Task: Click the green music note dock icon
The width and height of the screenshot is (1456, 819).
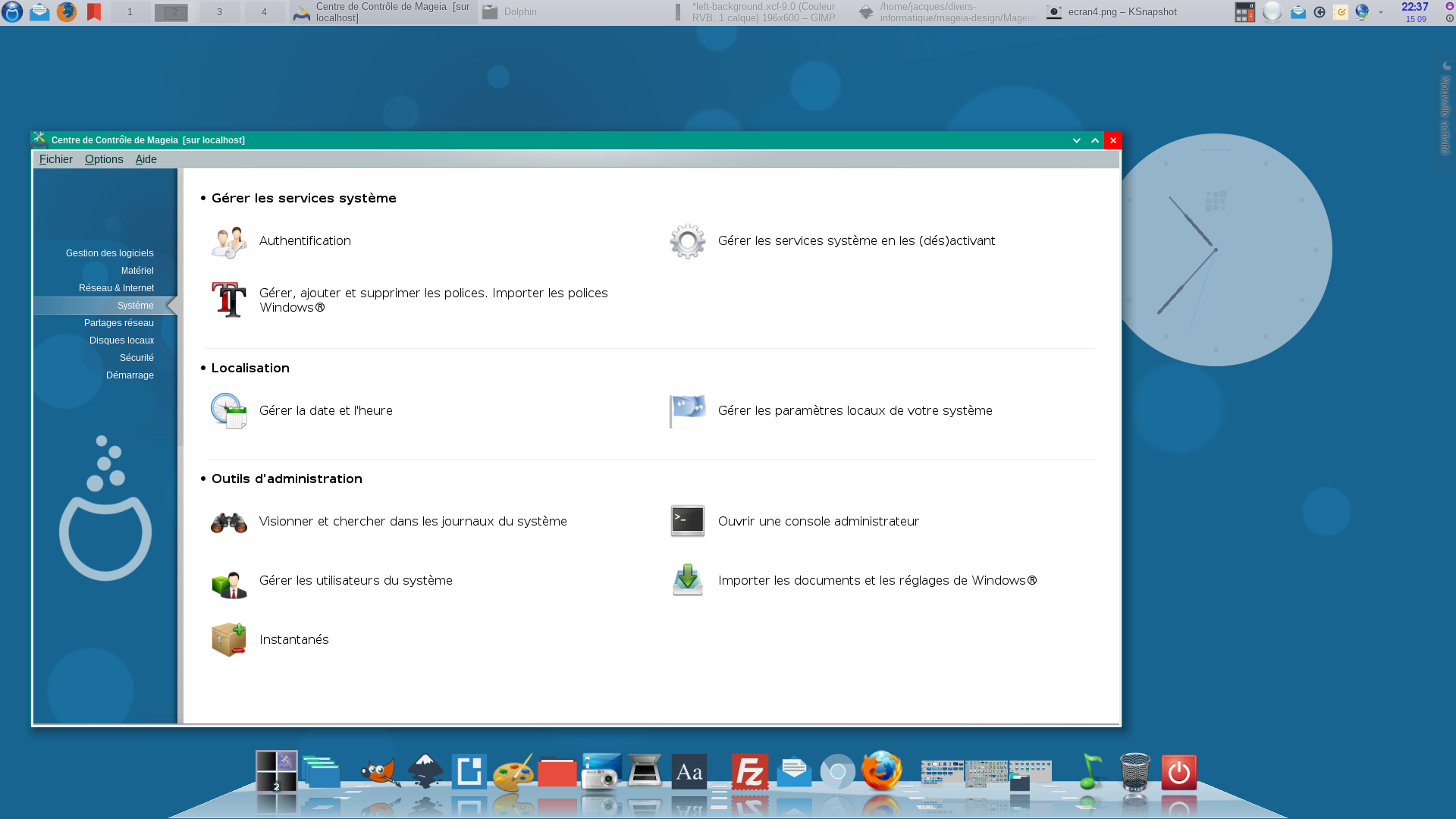Action: click(x=1090, y=771)
